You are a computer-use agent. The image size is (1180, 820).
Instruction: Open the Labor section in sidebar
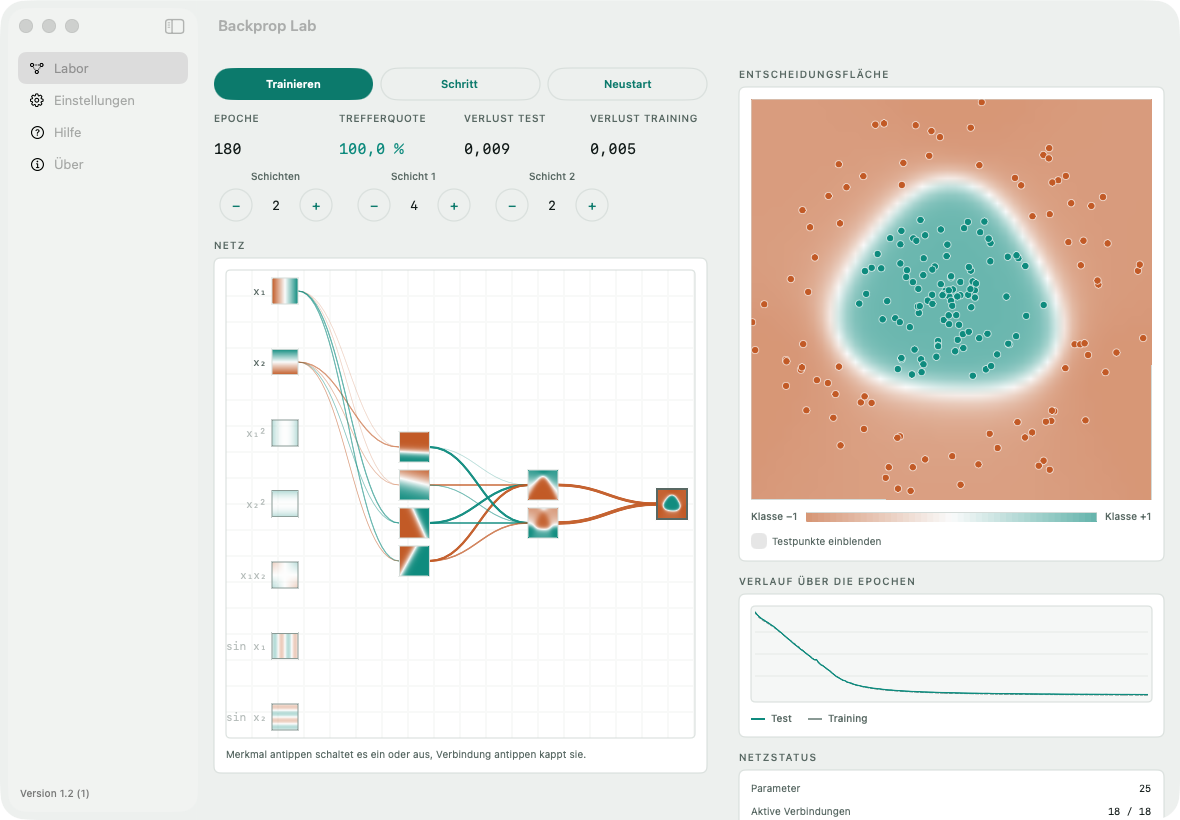[103, 68]
